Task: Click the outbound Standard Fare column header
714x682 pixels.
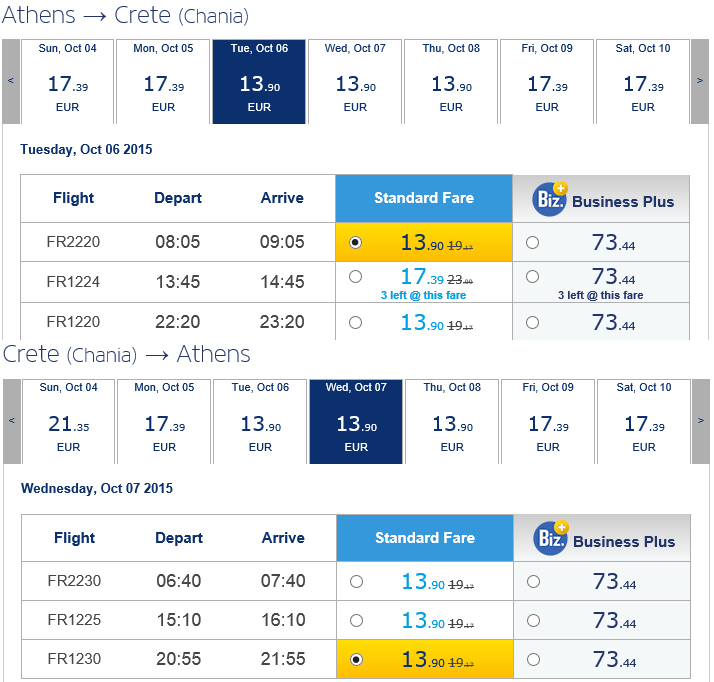Action: [424, 198]
